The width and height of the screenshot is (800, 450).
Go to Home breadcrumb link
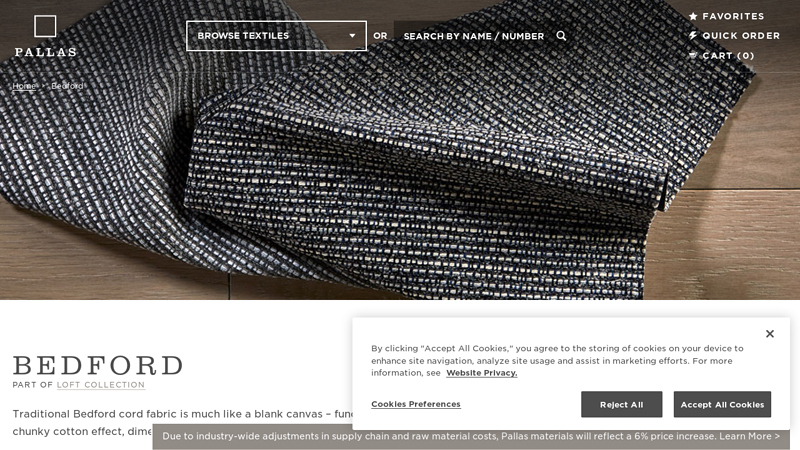(24, 86)
